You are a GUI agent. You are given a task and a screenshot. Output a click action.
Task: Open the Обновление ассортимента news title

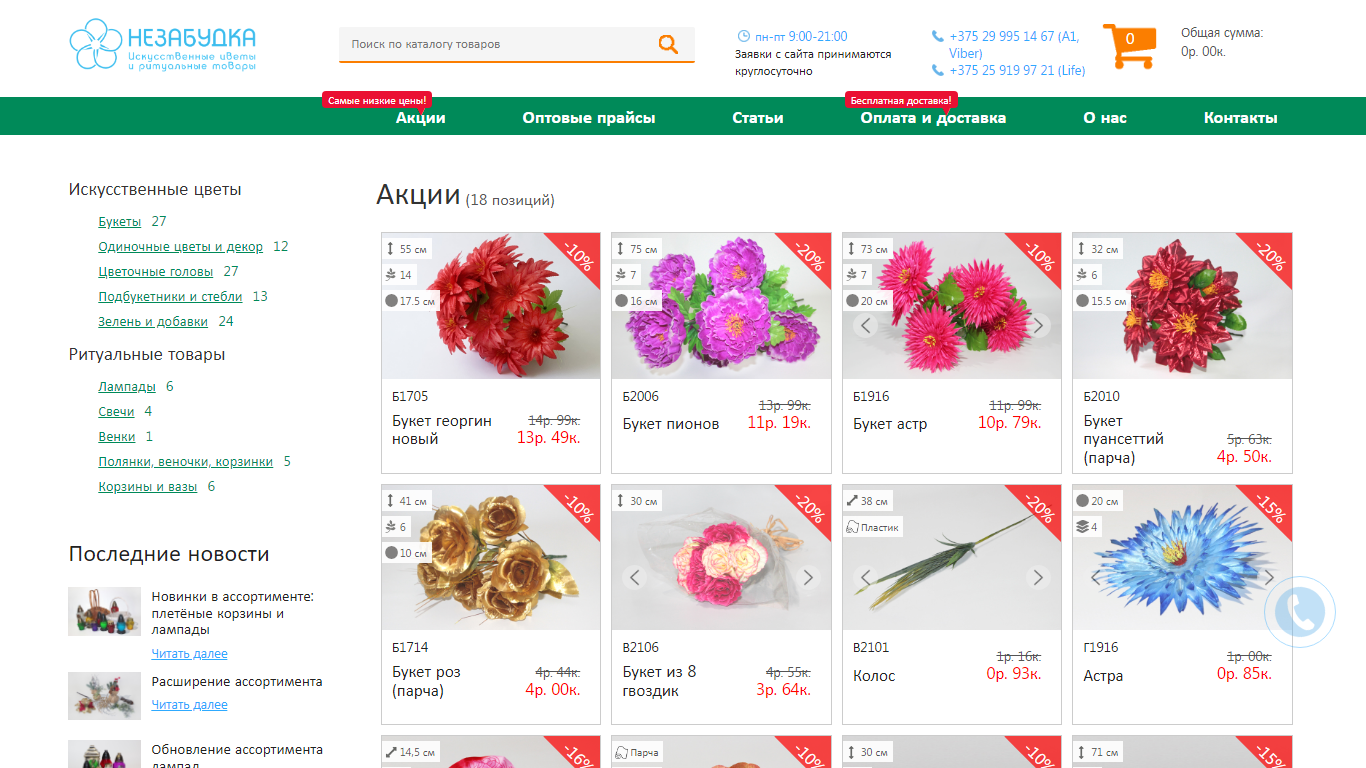pyautogui.click(x=237, y=757)
